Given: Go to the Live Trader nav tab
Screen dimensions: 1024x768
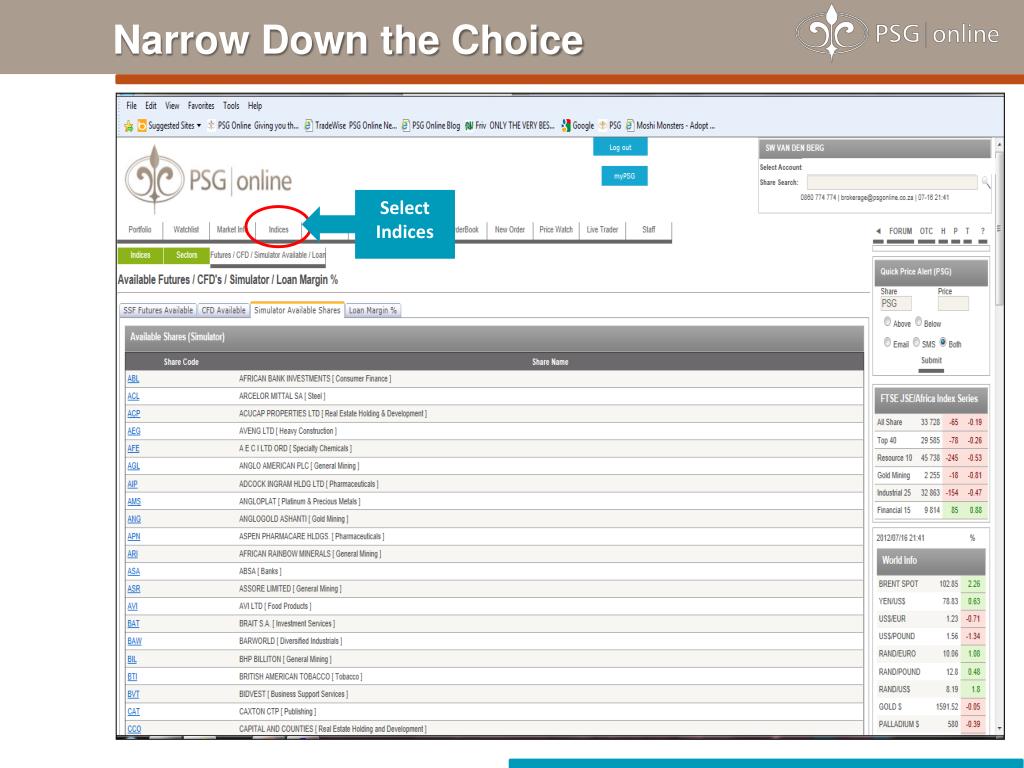Looking at the screenshot, I should tap(602, 230).
